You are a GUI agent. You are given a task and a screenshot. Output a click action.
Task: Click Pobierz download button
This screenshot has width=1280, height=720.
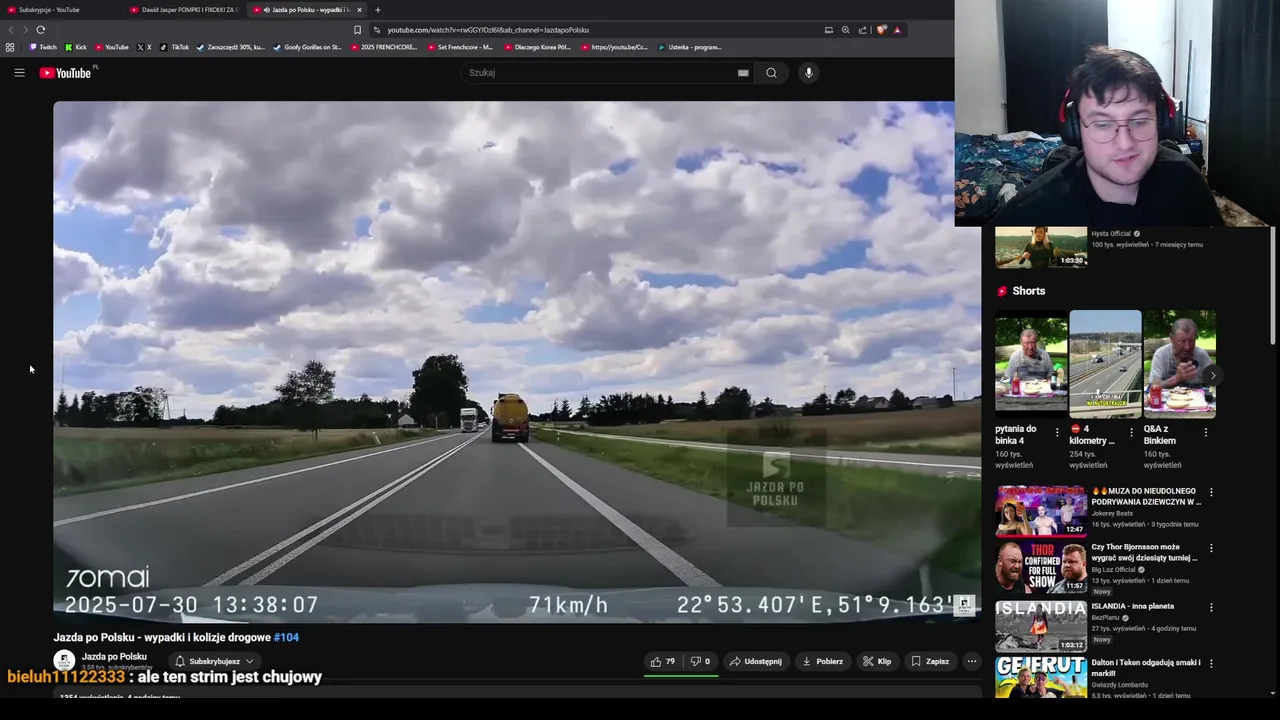tap(822, 661)
